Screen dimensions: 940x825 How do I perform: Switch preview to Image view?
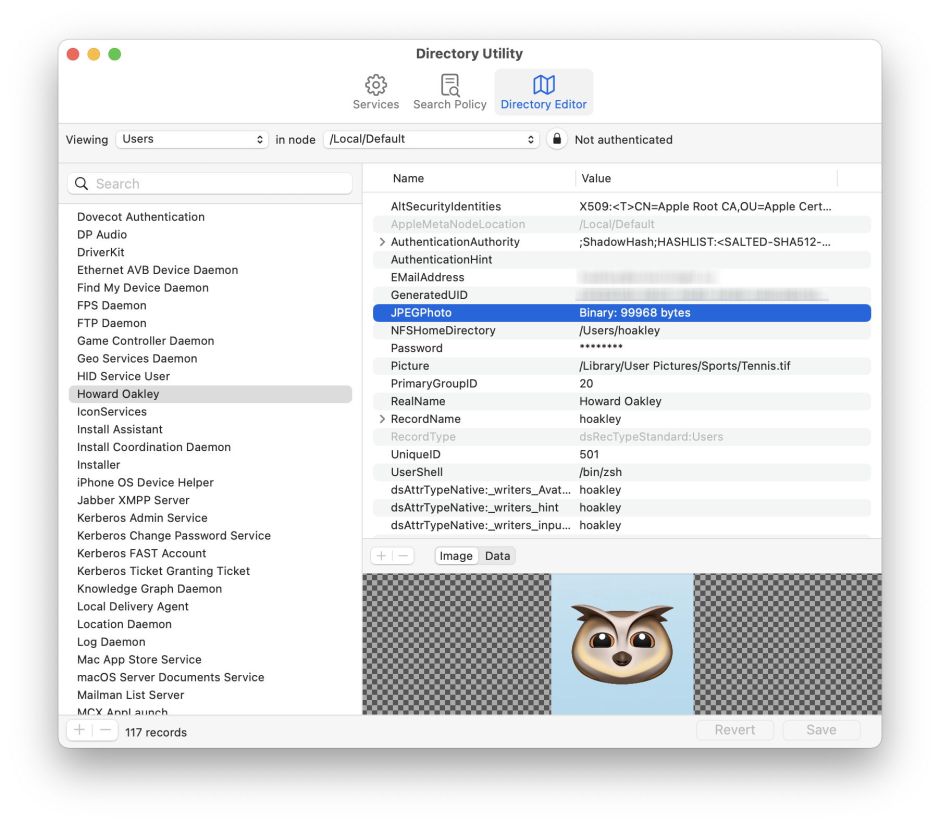coord(456,556)
